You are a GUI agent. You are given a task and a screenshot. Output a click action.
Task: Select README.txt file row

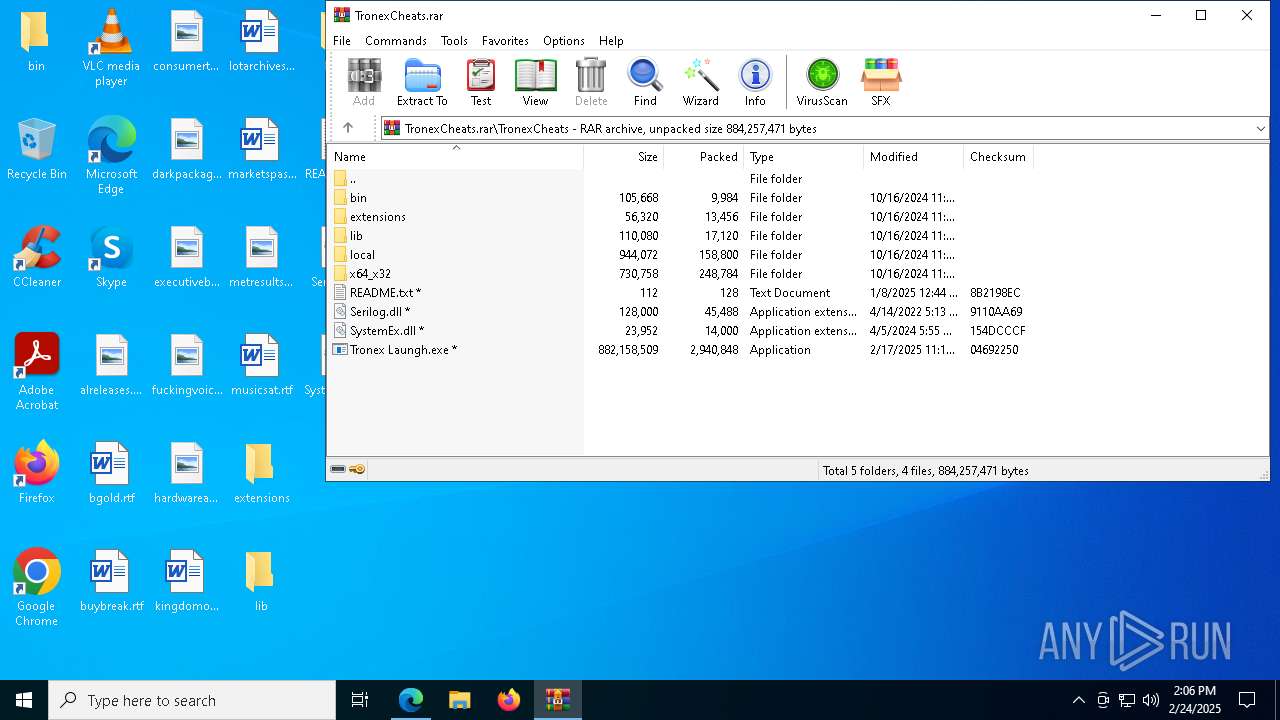[680, 293]
